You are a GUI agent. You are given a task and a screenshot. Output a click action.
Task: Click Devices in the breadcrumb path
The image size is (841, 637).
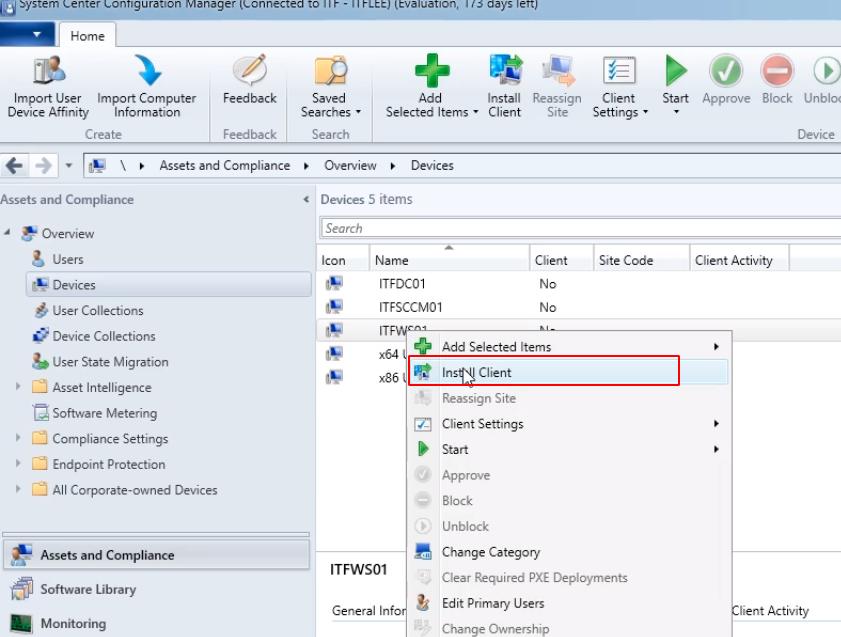pyautogui.click(x=432, y=166)
